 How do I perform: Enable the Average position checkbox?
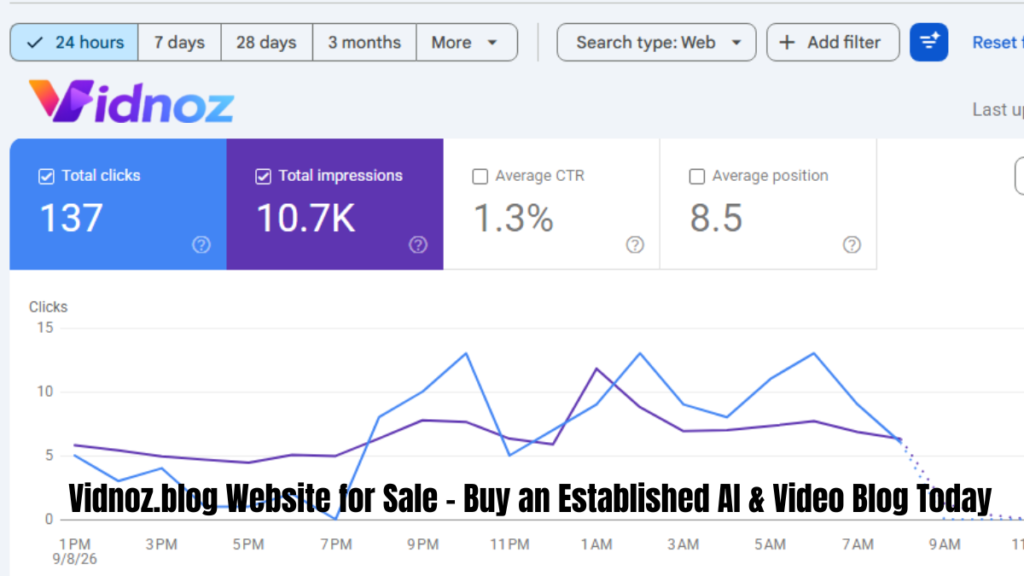[x=697, y=176]
